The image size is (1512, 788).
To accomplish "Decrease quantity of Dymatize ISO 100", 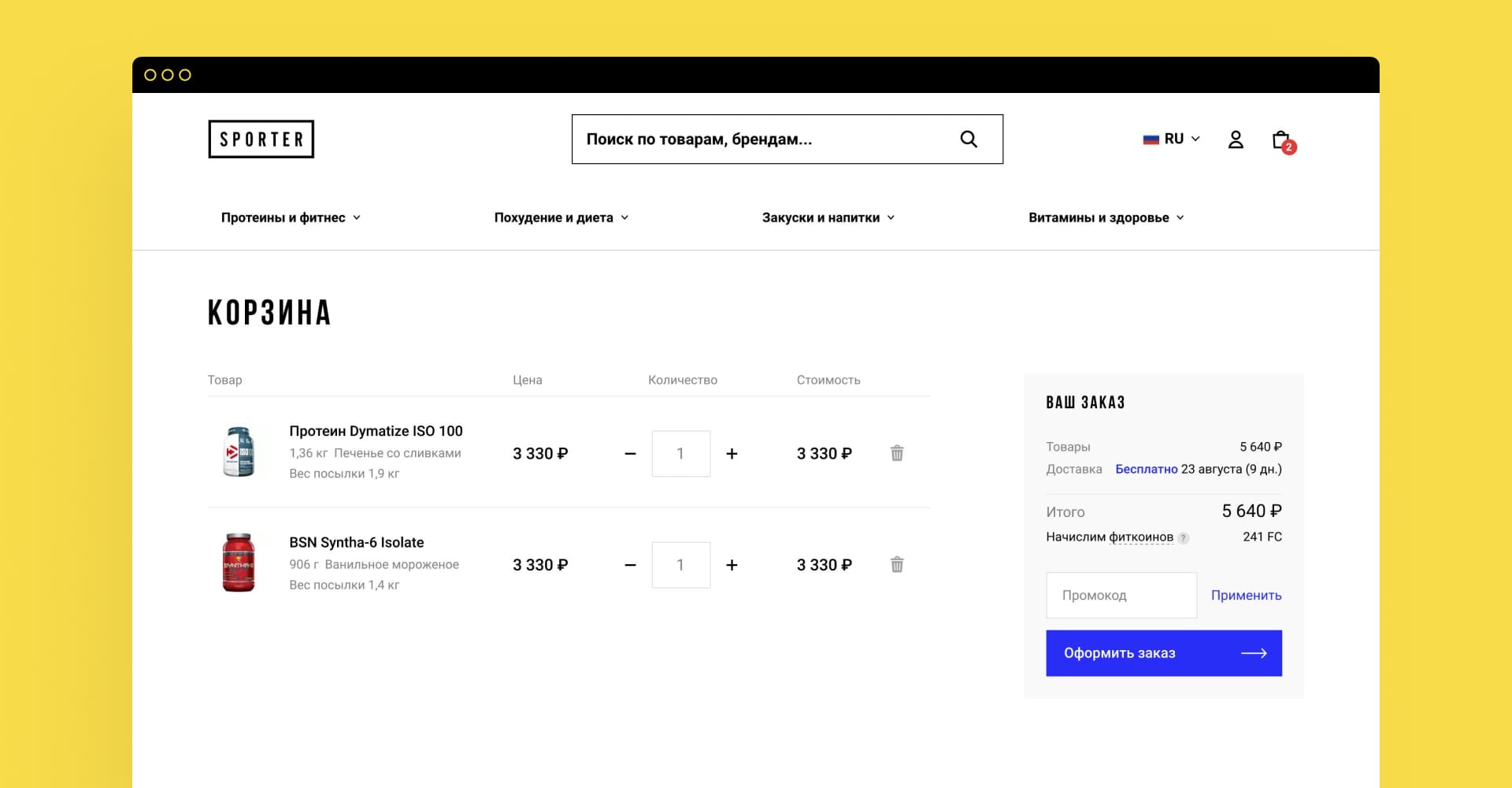I will pyautogui.click(x=630, y=454).
